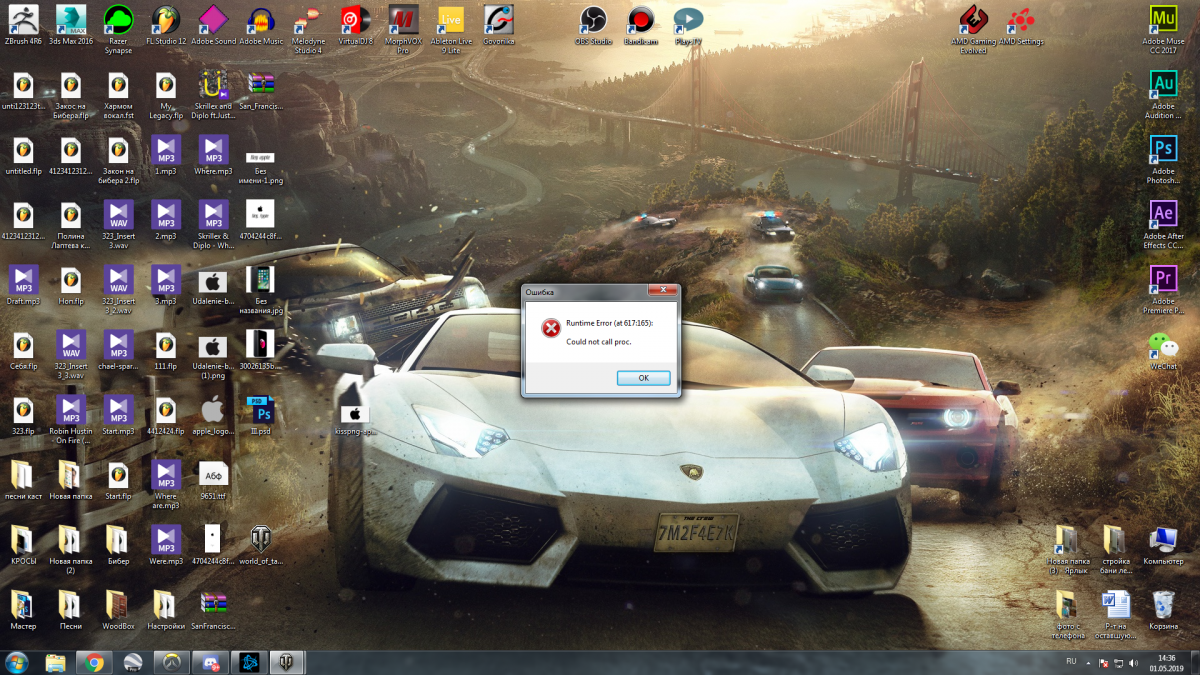
Task: Open the volume control in system tray
Action: 1132,662
